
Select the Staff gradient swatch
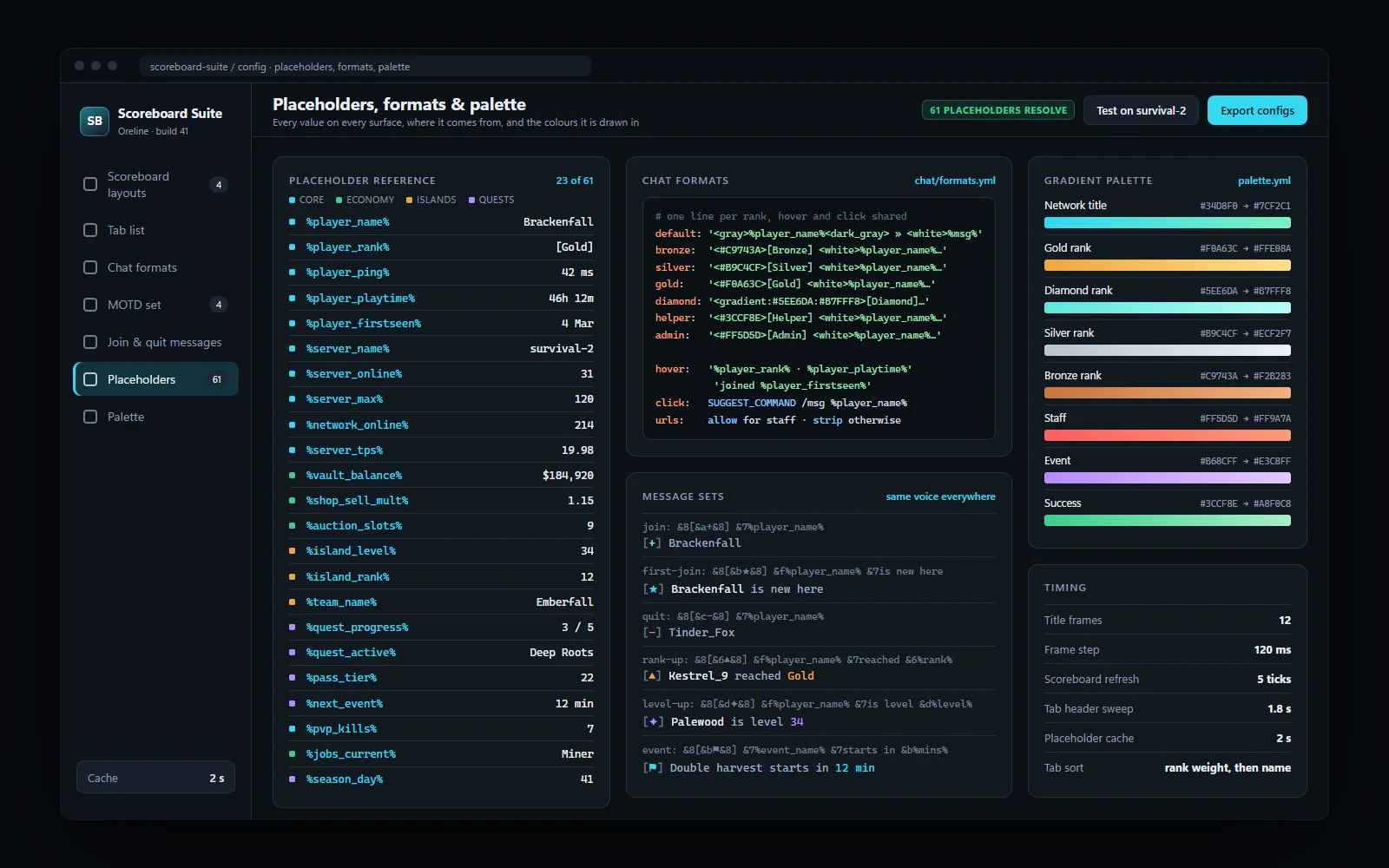(x=1168, y=436)
